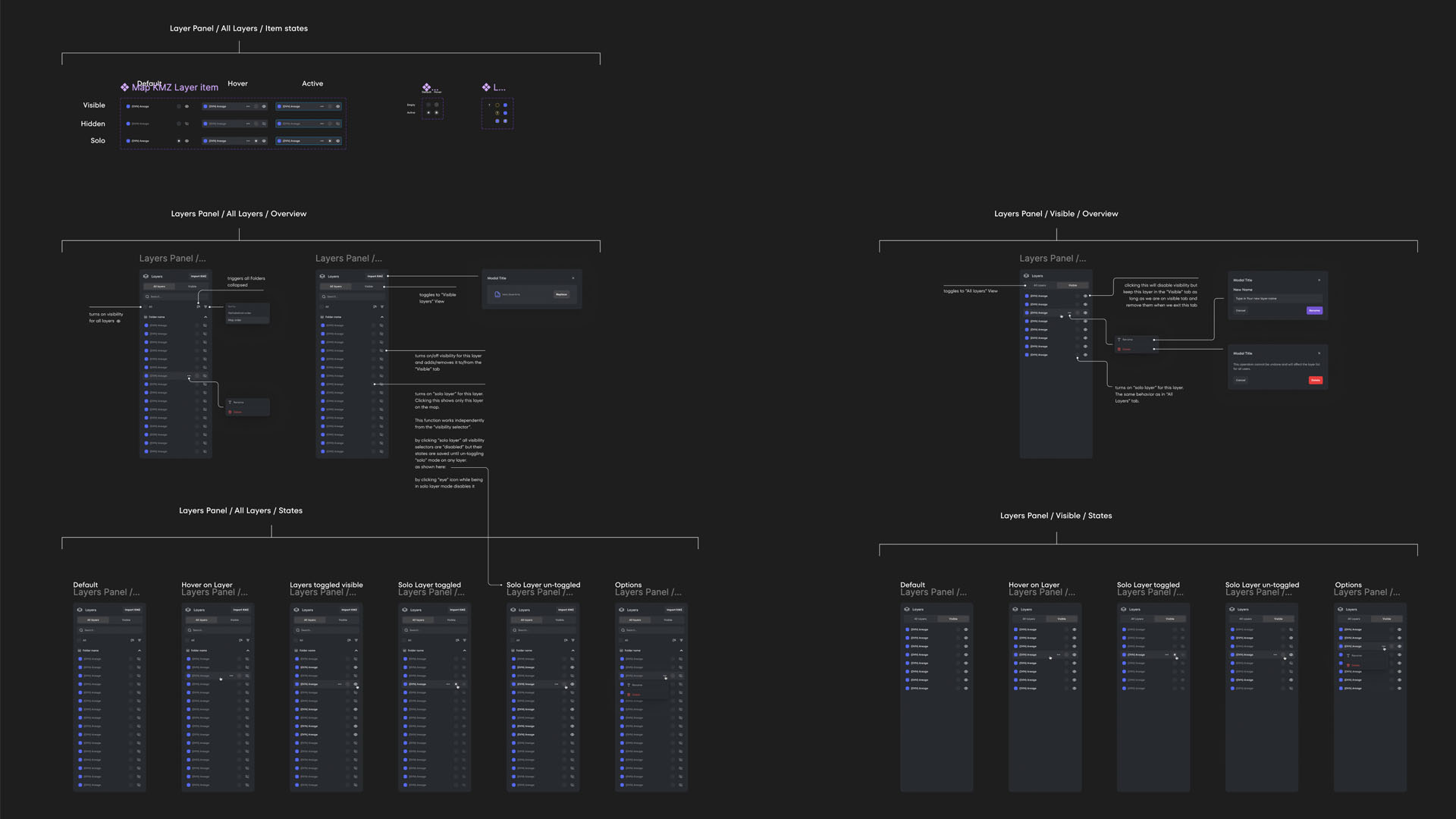Click Import KMZ button in second overview panel

375,276
